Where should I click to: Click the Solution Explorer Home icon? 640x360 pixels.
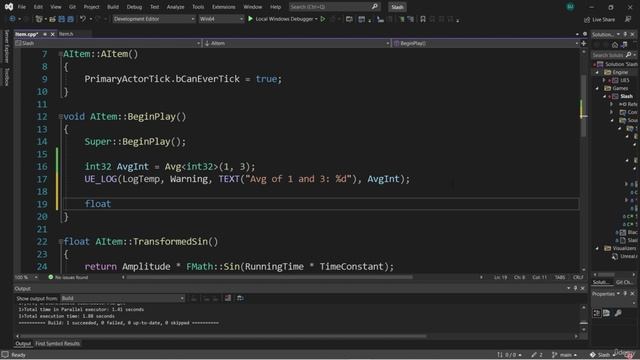coord(615,45)
